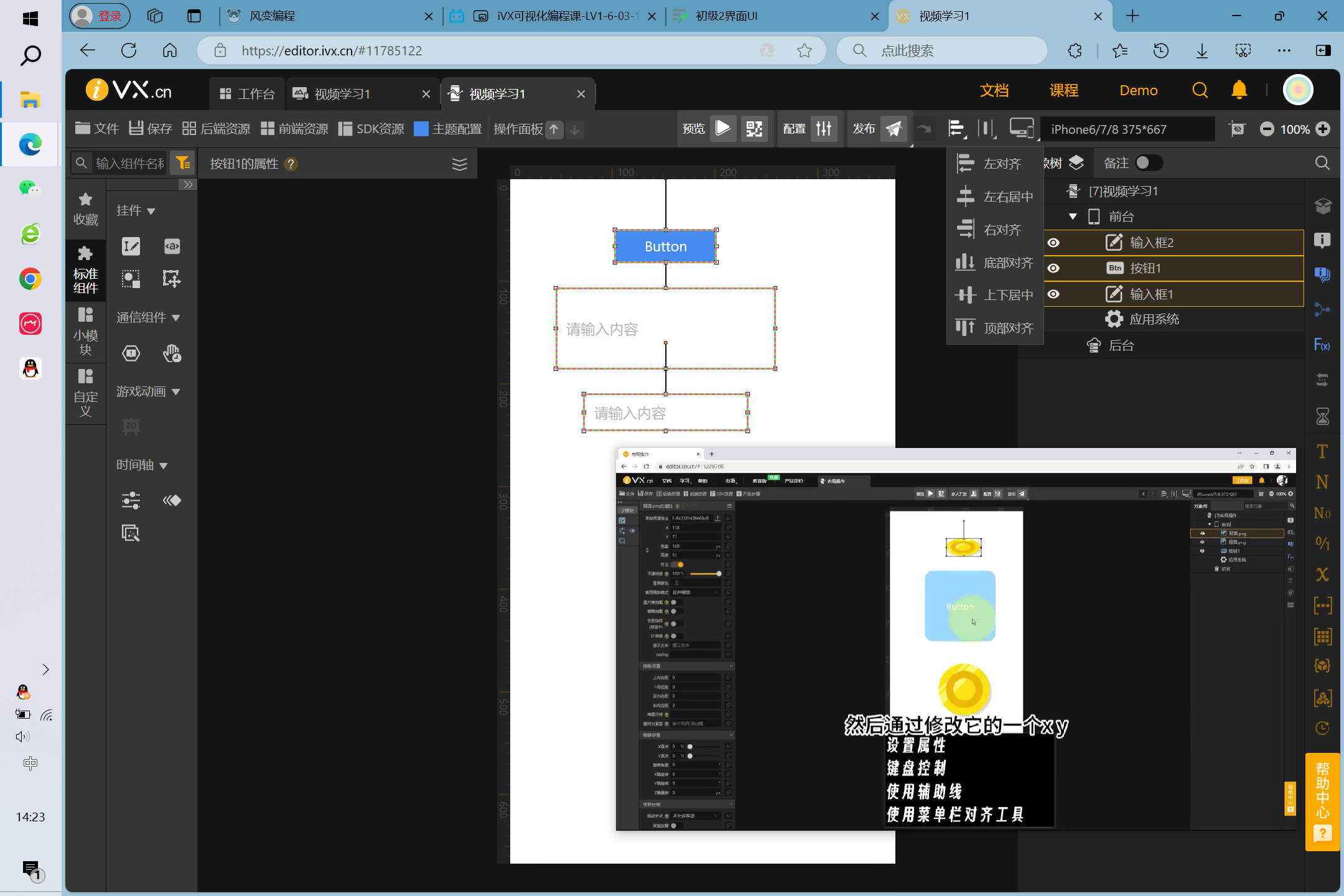This screenshot has width=1344, height=896.
Task: Zoom in with the plus icon
Action: coord(1323,129)
